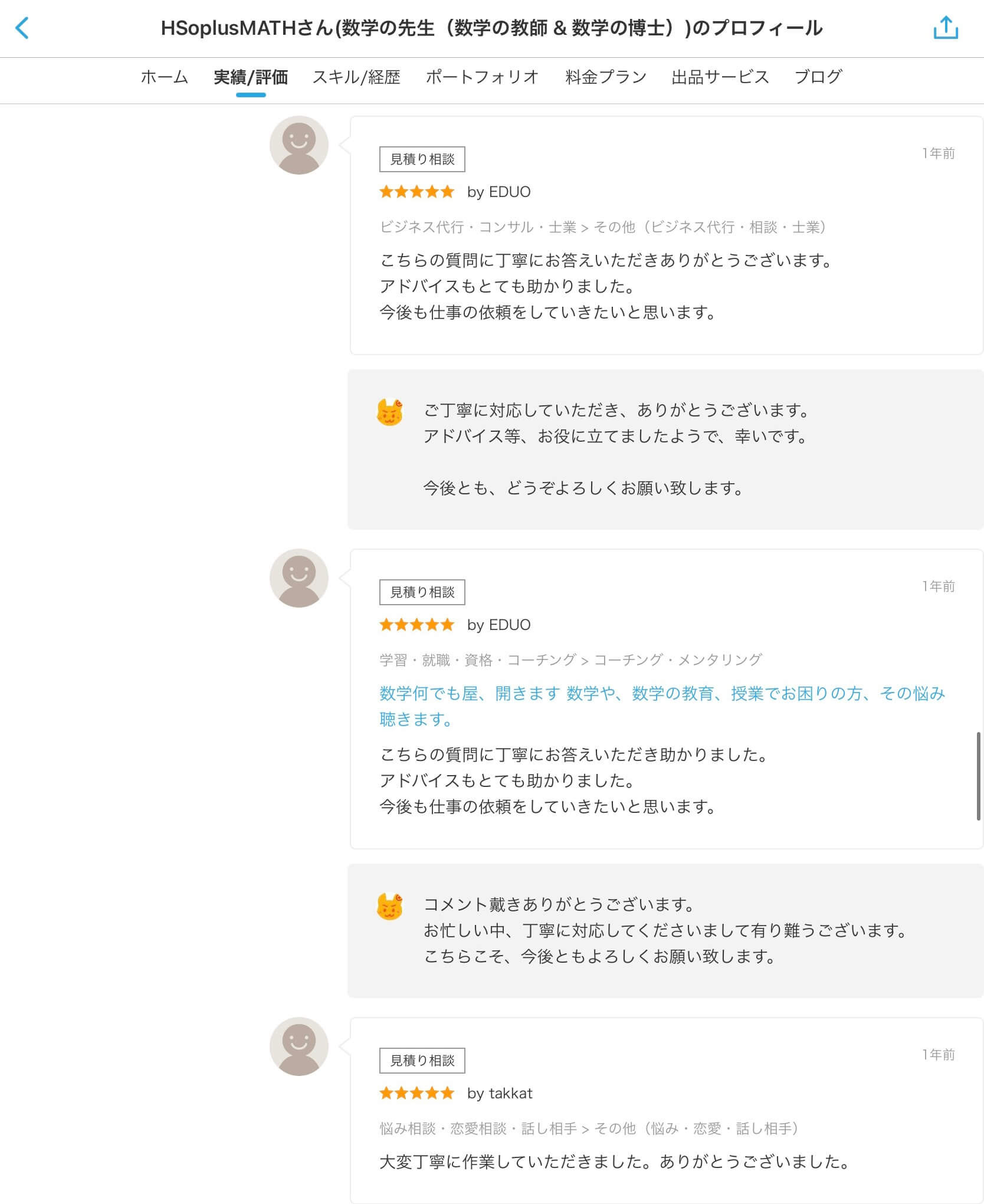Open the ブログ tab

pos(818,77)
